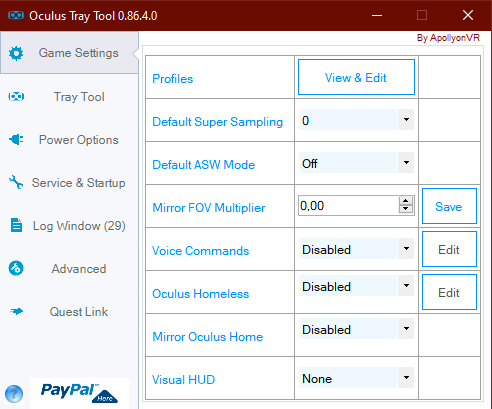The height and width of the screenshot is (409, 492).
Task: Click the Mirror FOV Multiplier label
Action: (209, 208)
